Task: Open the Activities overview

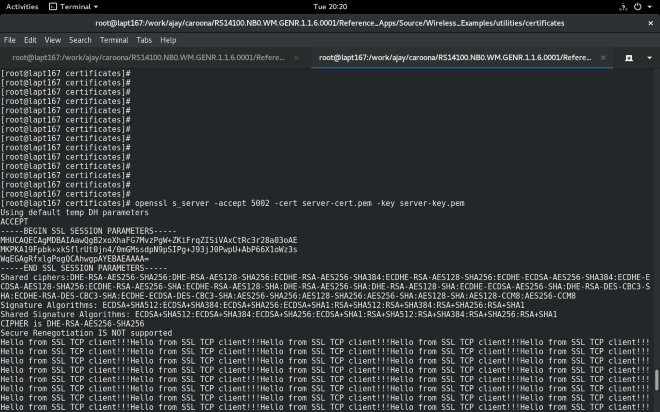Action: point(22,6)
